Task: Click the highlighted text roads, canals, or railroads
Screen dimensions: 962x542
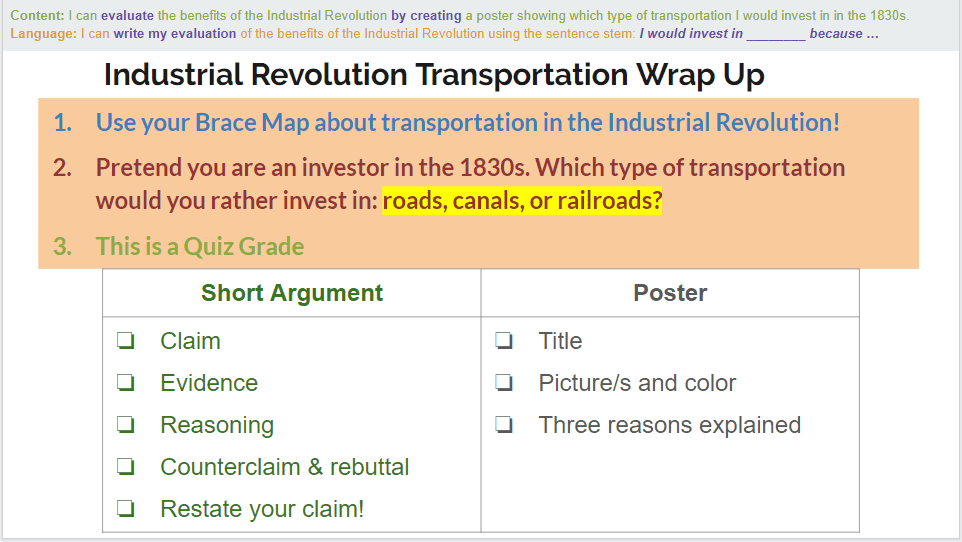Action: (x=522, y=201)
